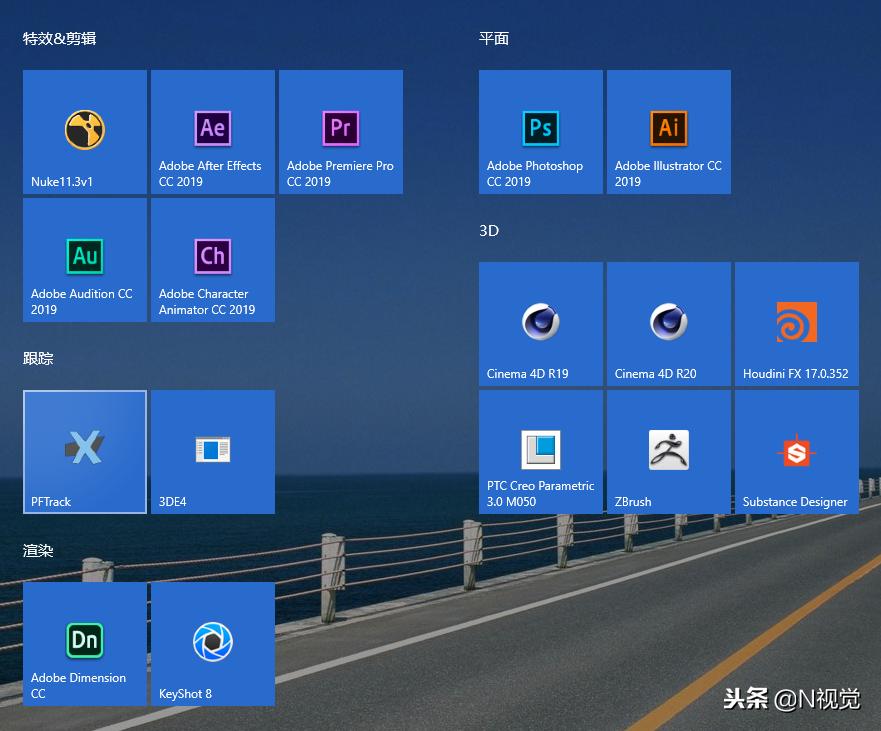The height and width of the screenshot is (731, 881).
Task: Start Cinema 4D R20
Action: point(669,324)
